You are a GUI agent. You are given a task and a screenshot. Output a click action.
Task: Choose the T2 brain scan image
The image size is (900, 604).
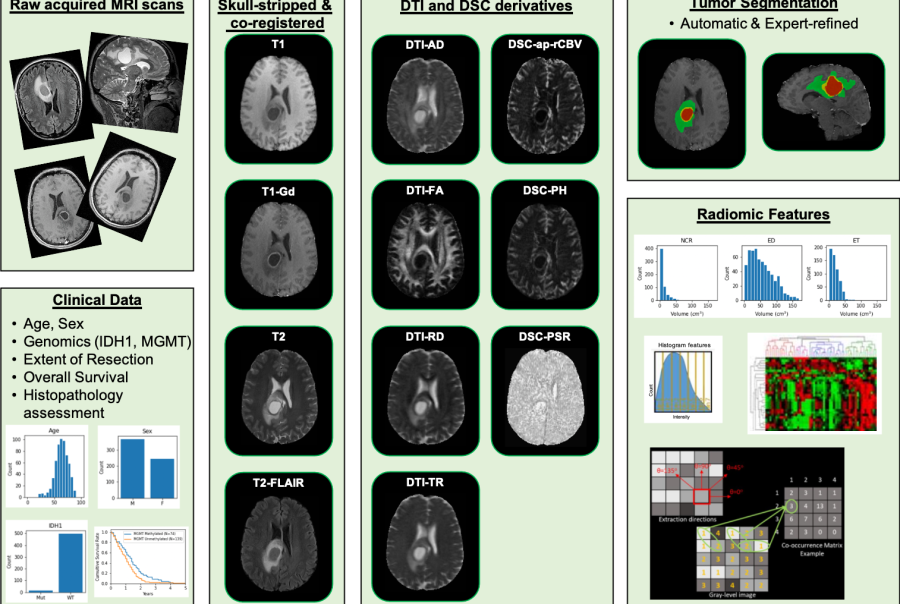click(x=278, y=391)
